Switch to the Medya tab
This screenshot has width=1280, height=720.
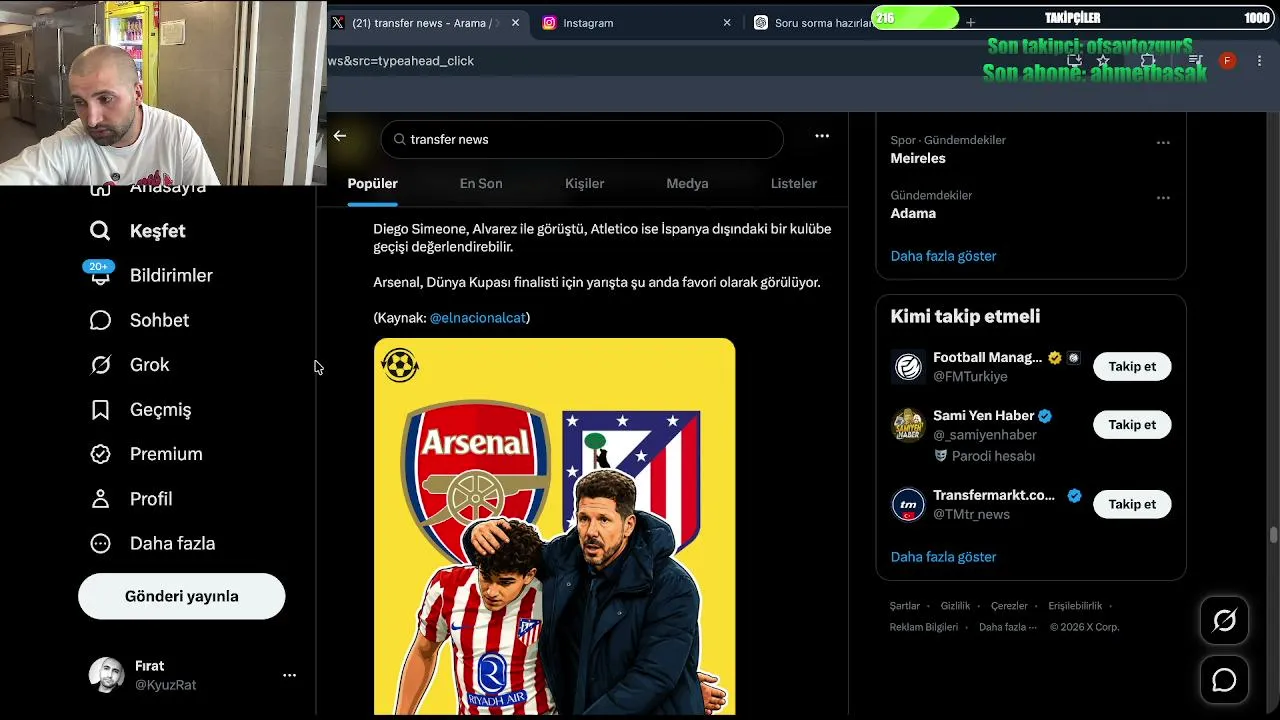point(687,184)
